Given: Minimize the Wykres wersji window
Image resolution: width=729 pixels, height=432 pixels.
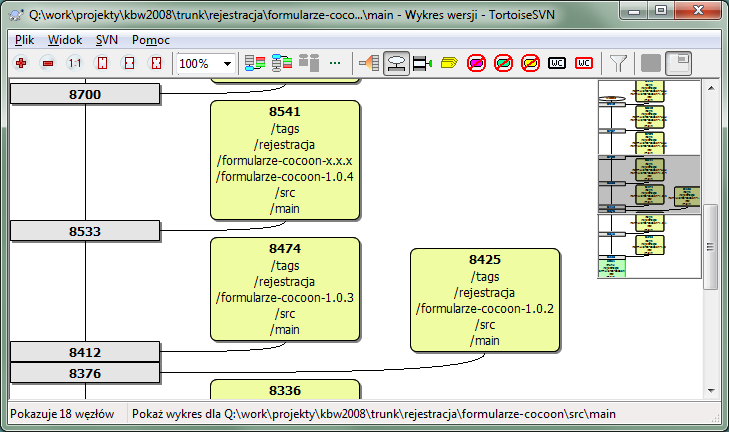Looking at the screenshot, I should click(634, 11).
